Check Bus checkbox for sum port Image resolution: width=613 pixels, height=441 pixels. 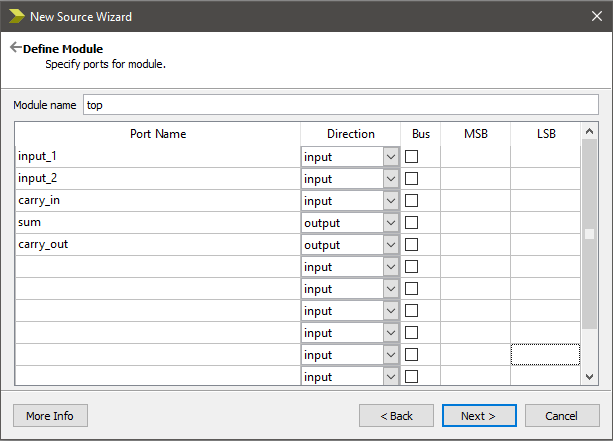tap(411, 223)
